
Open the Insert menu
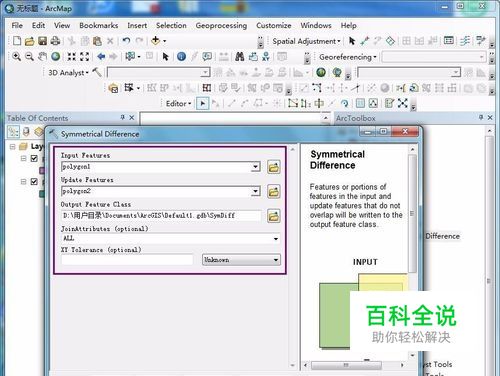pos(137,25)
